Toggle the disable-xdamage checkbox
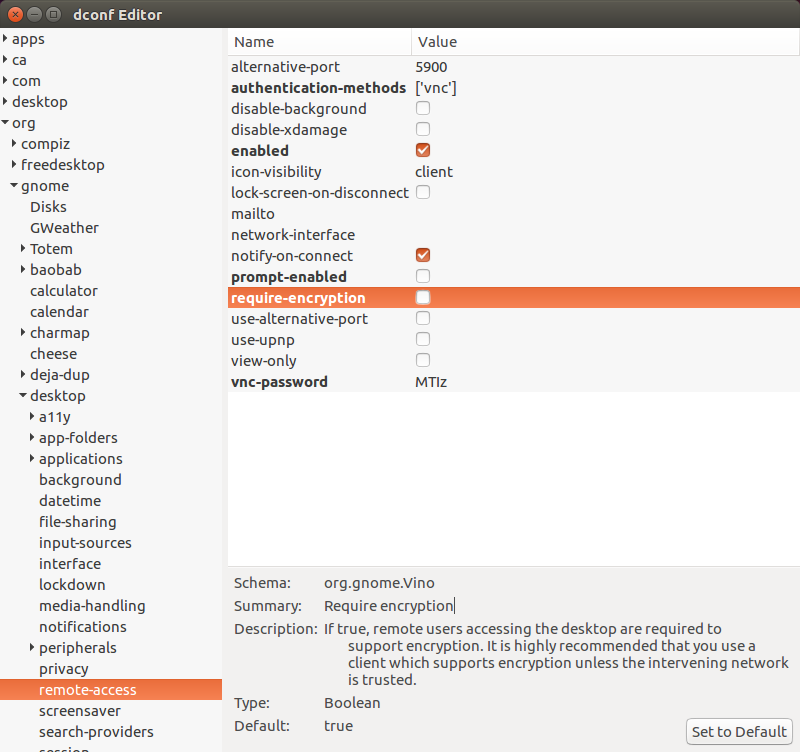 pyautogui.click(x=422, y=129)
